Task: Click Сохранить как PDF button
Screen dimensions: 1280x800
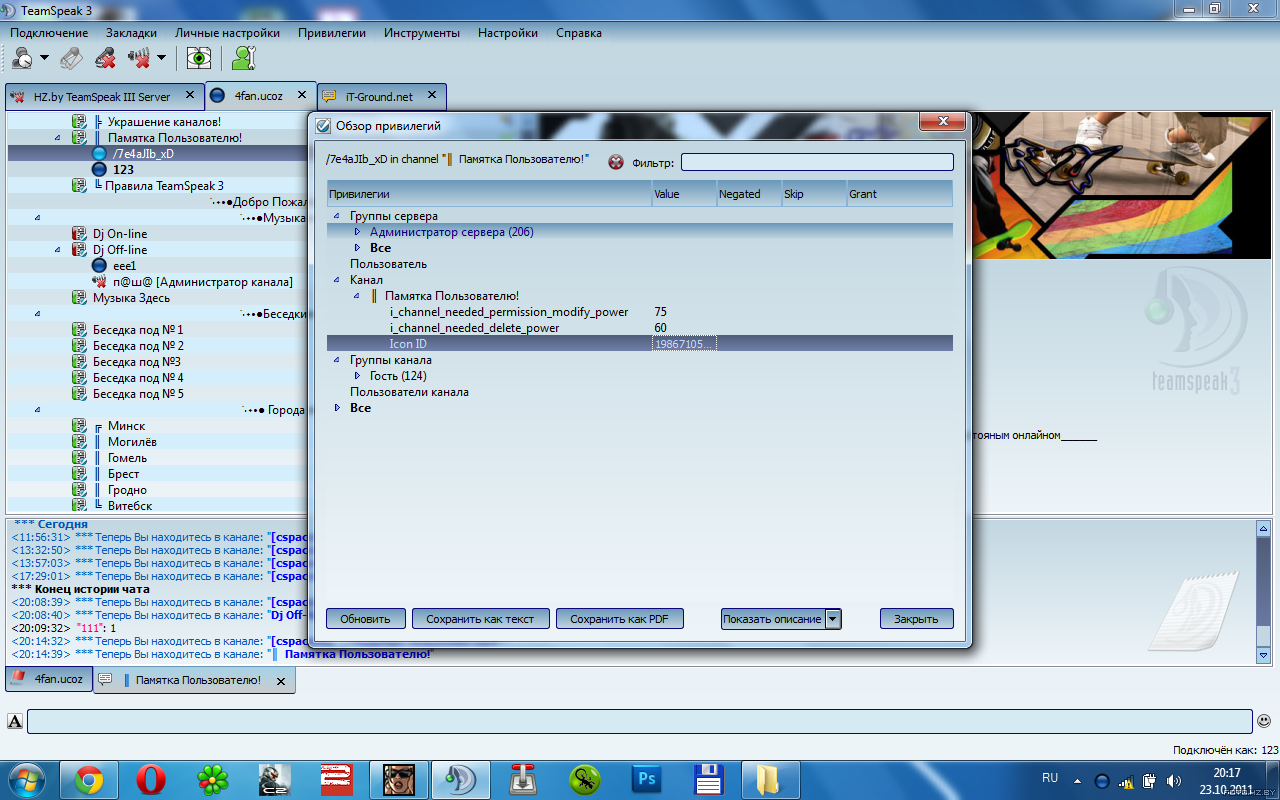Action: coord(619,619)
